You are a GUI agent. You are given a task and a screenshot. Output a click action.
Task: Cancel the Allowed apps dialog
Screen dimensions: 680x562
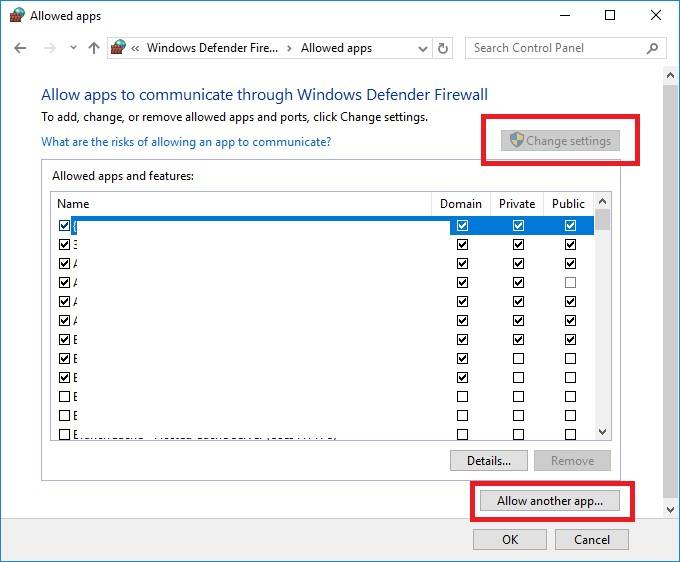click(592, 539)
